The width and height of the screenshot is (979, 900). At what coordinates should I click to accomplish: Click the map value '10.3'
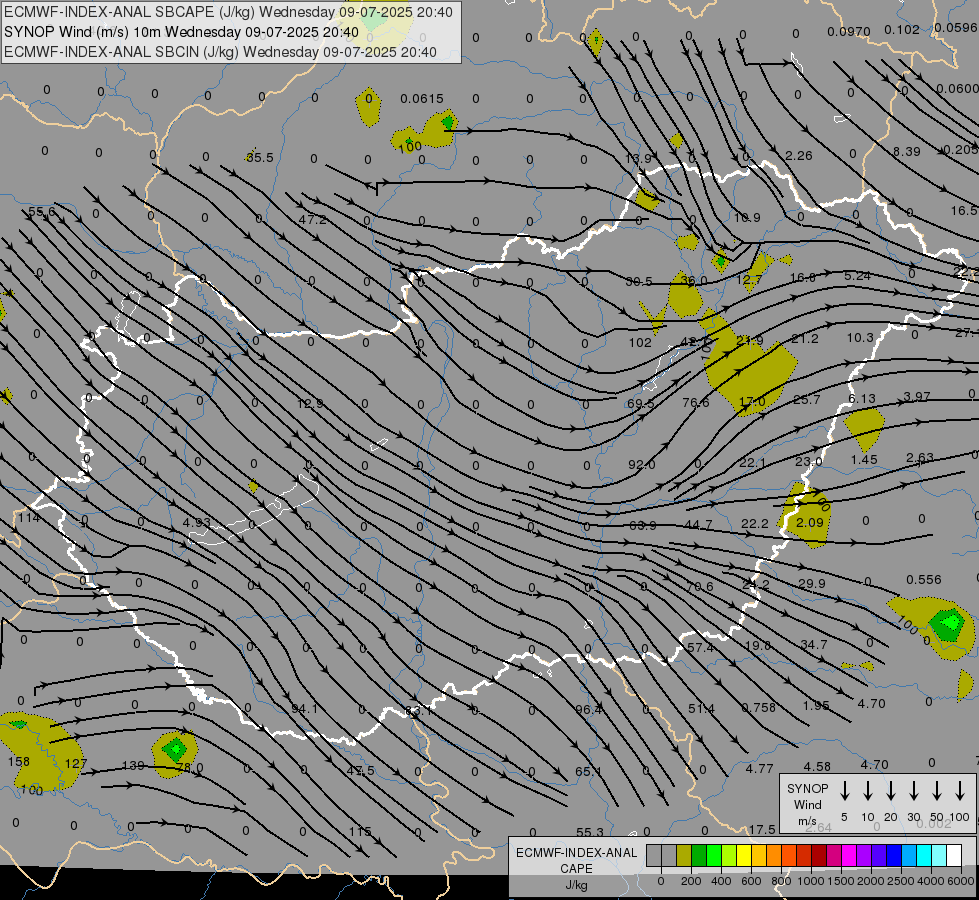click(x=860, y=337)
